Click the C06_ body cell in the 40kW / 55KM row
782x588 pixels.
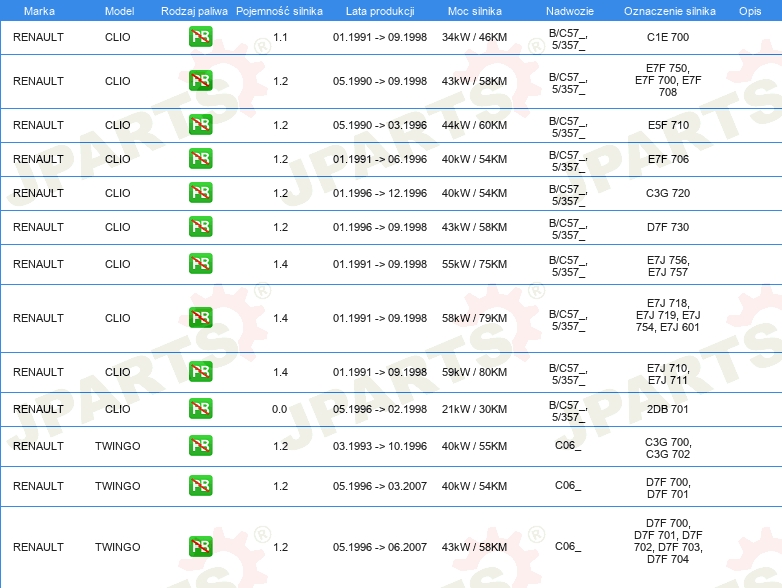568,445
